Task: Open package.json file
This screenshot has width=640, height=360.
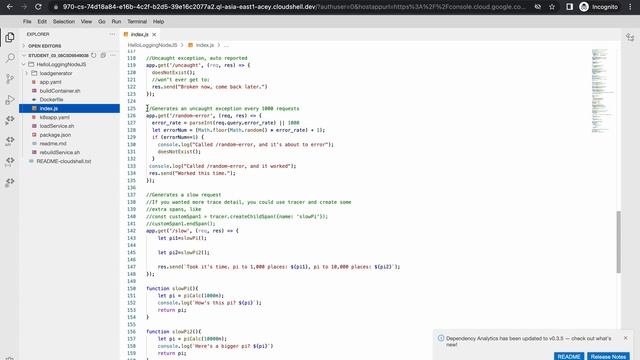Action: 55,135
